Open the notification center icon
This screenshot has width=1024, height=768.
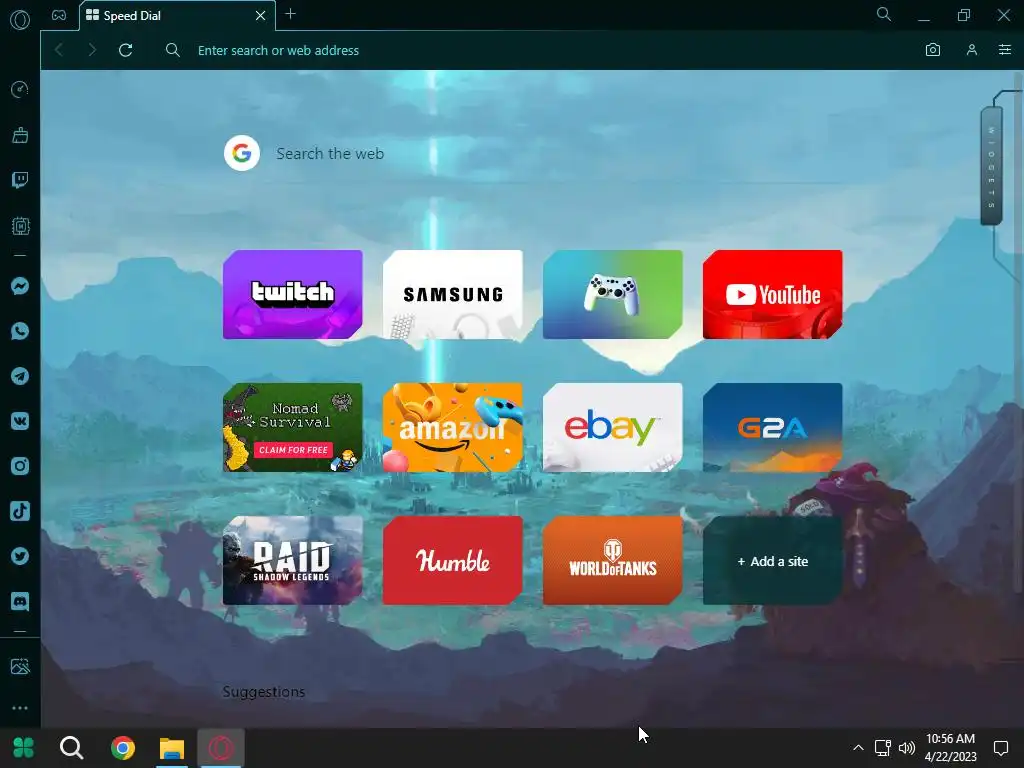[1000, 748]
